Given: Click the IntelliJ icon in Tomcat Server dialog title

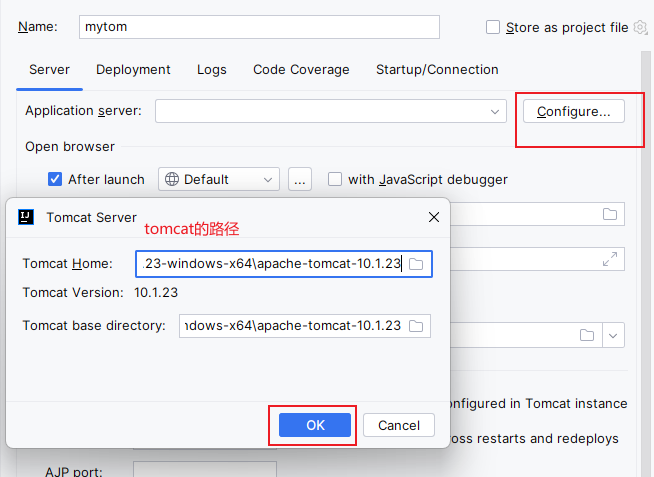Looking at the screenshot, I should (26, 217).
